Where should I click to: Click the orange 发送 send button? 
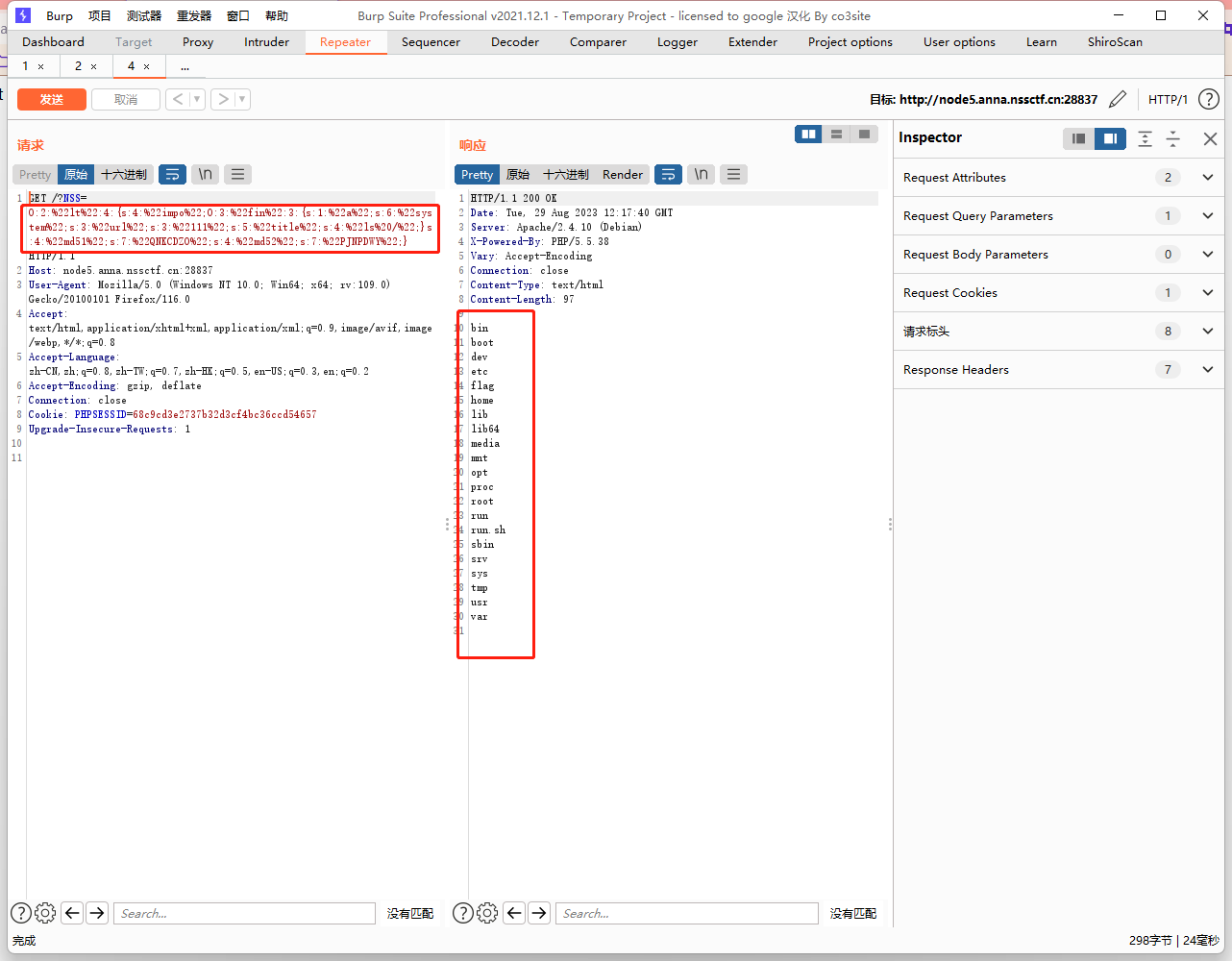[x=52, y=99]
